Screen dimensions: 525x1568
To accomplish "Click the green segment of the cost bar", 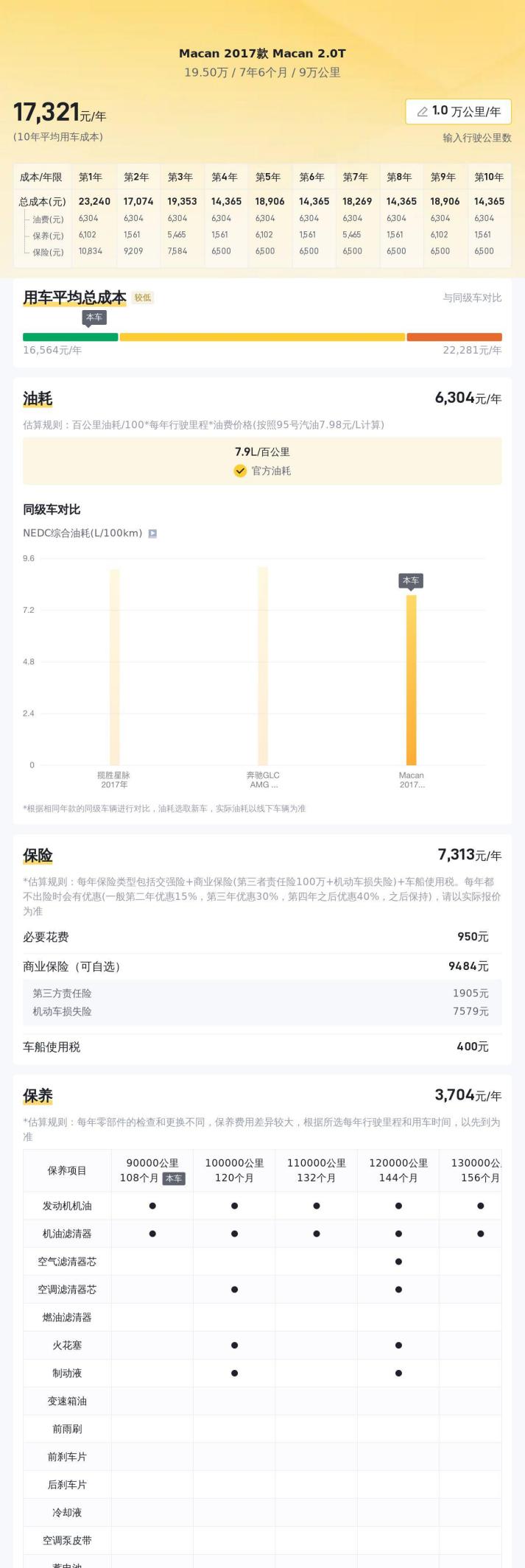I will pos(70,337).
